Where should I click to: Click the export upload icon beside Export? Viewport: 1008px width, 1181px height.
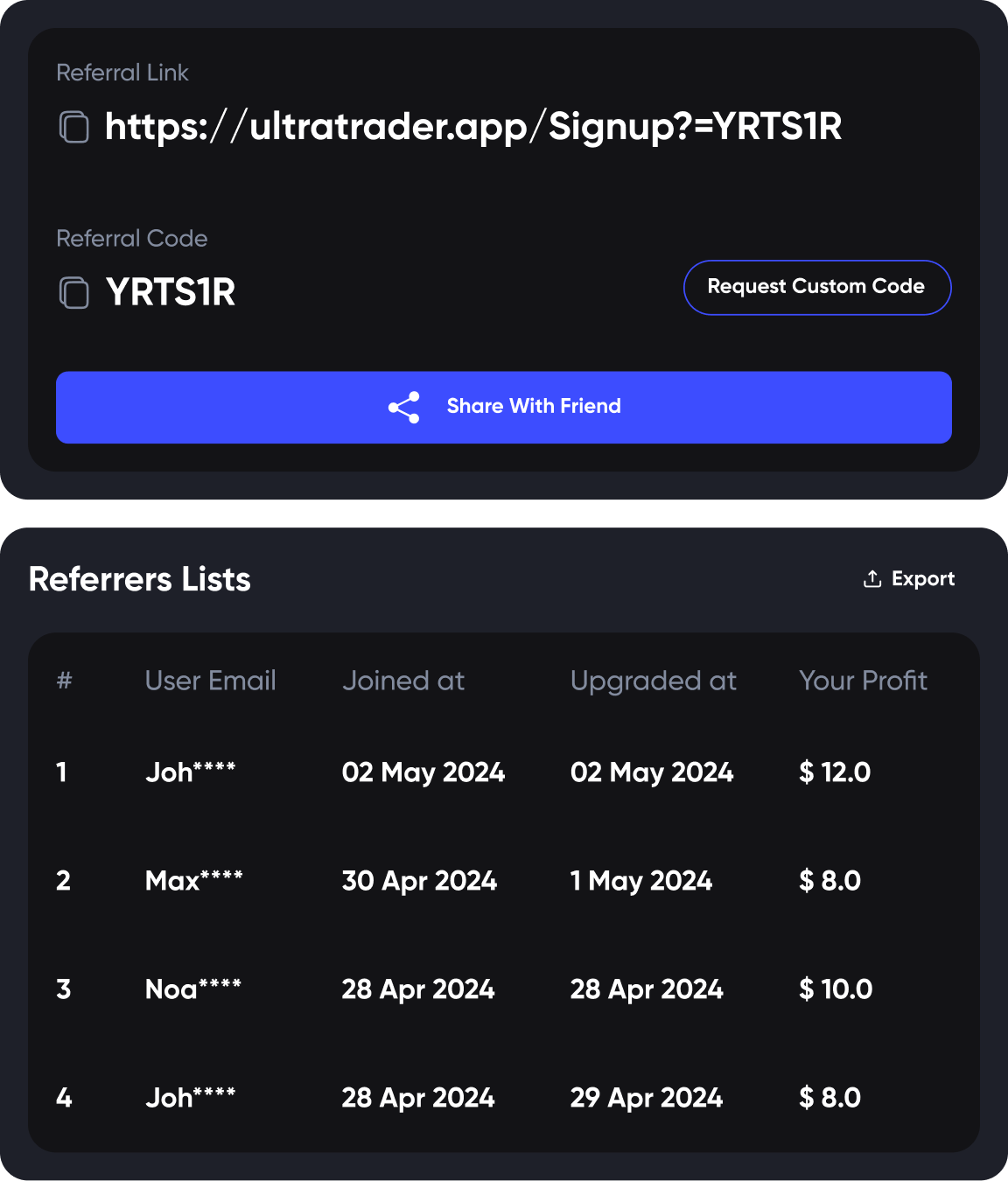[871, 578]
